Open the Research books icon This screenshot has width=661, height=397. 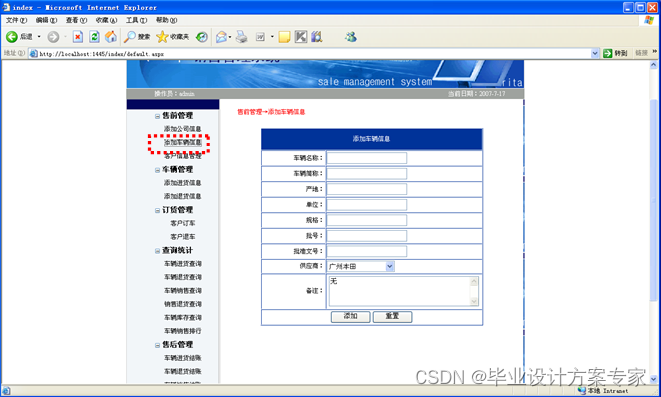click(x=317, y=37)
